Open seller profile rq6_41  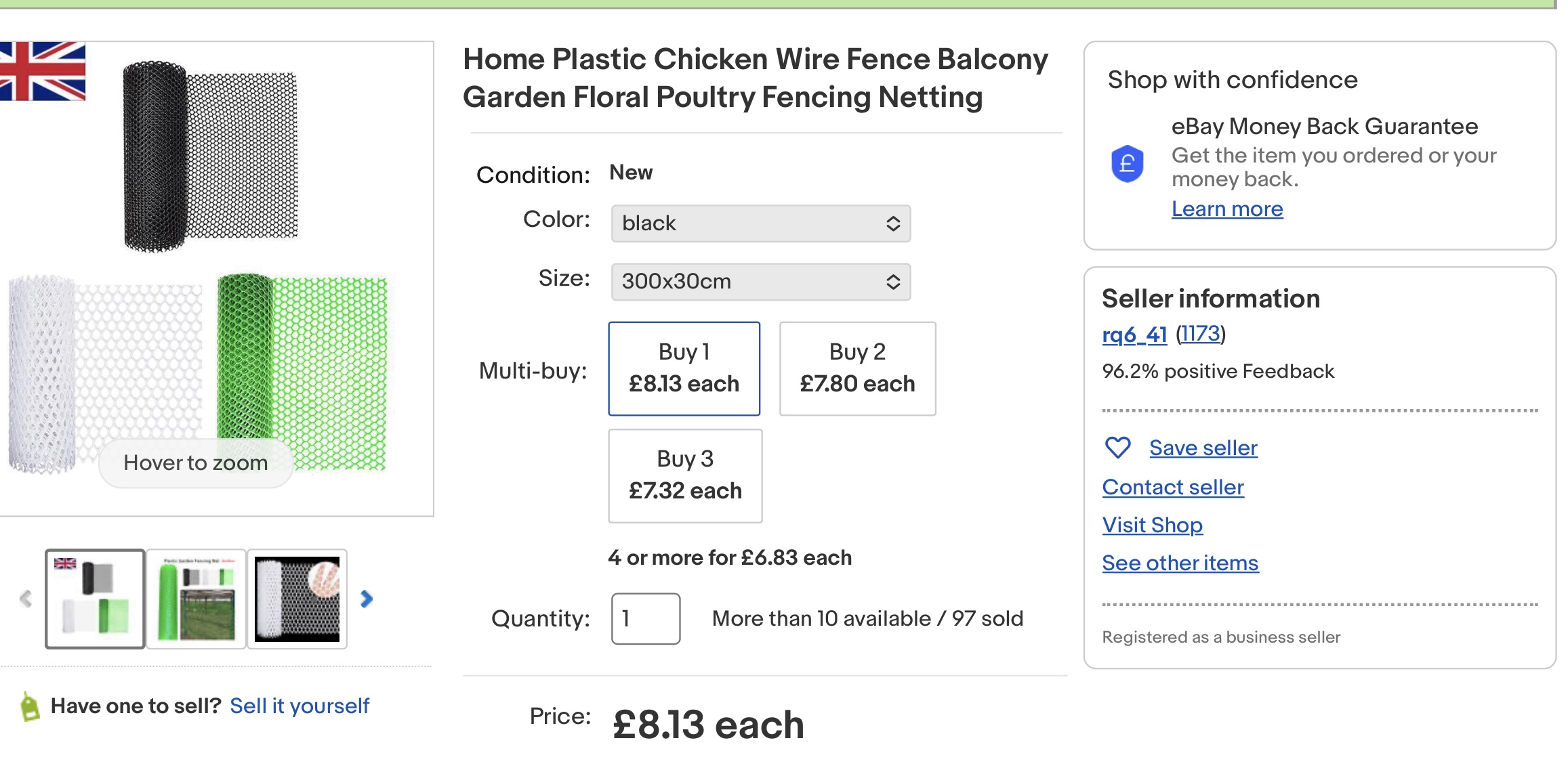point(1134,334)
